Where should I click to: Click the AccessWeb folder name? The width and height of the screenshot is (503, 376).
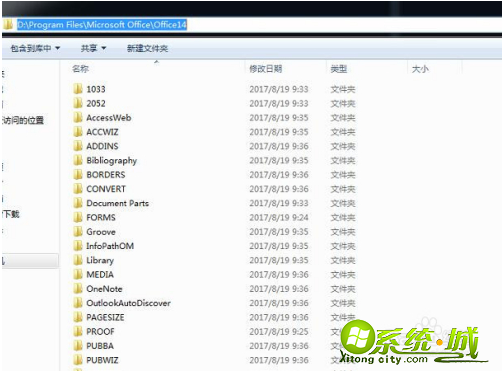(109, 118)
